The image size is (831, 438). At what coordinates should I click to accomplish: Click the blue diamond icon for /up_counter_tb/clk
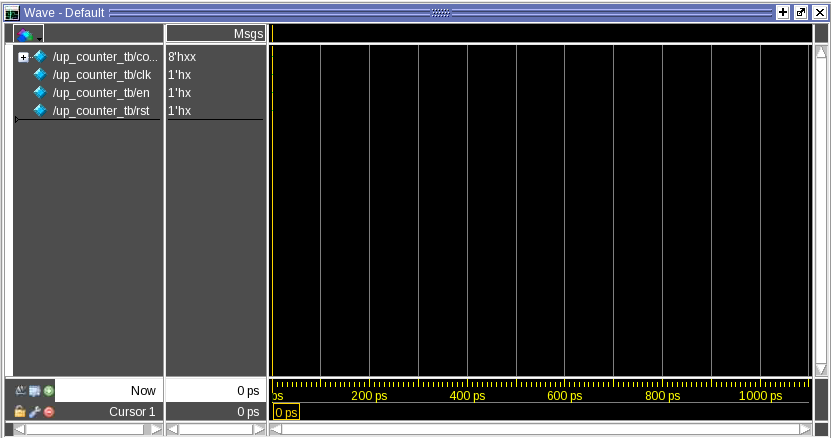pos(40,74)
